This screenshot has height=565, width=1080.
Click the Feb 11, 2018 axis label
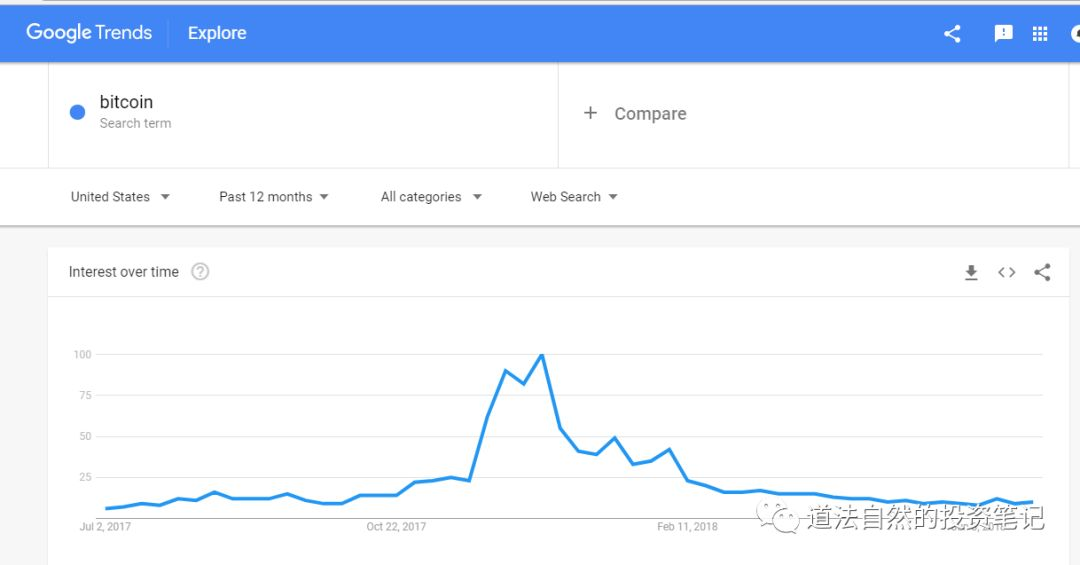(x=687, y=526)
